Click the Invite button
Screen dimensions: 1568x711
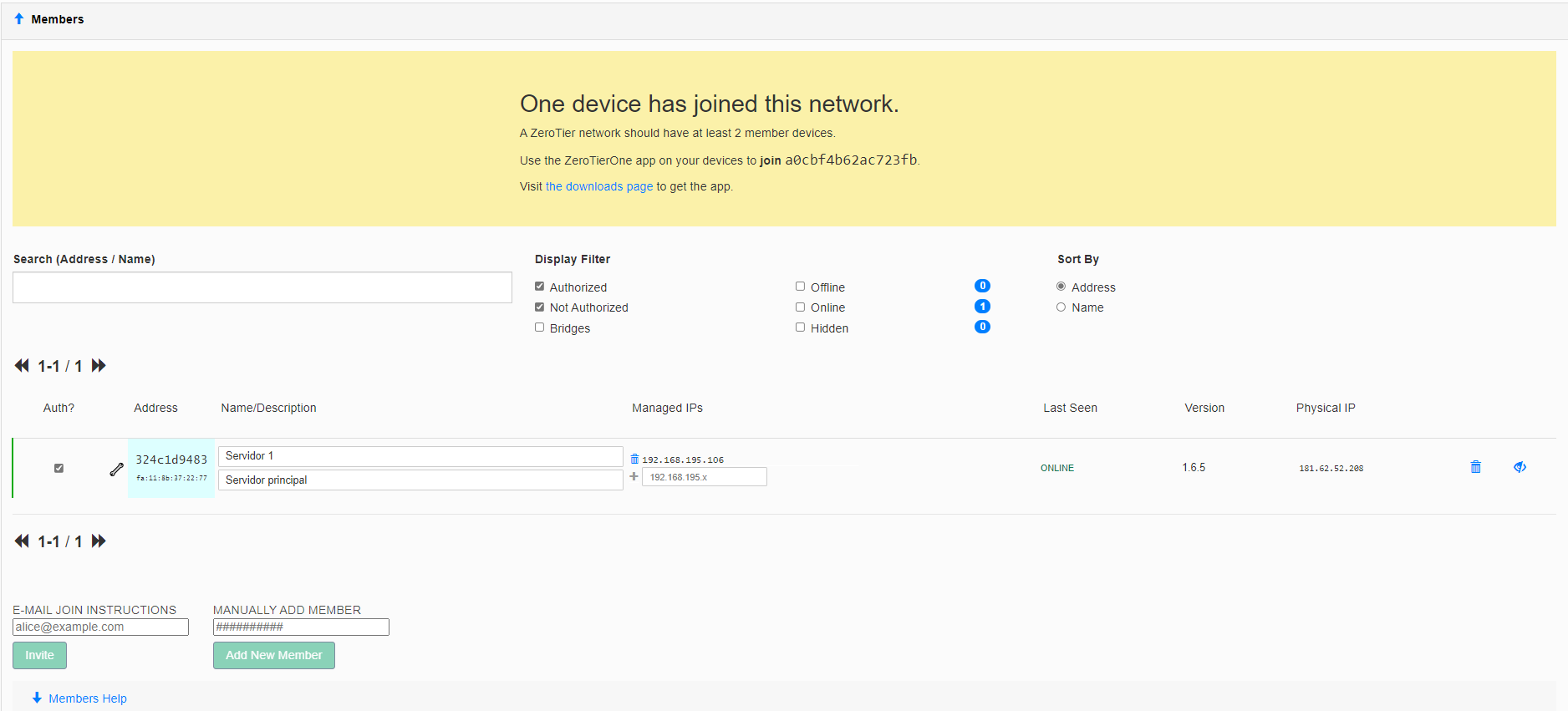coord(39,655)
